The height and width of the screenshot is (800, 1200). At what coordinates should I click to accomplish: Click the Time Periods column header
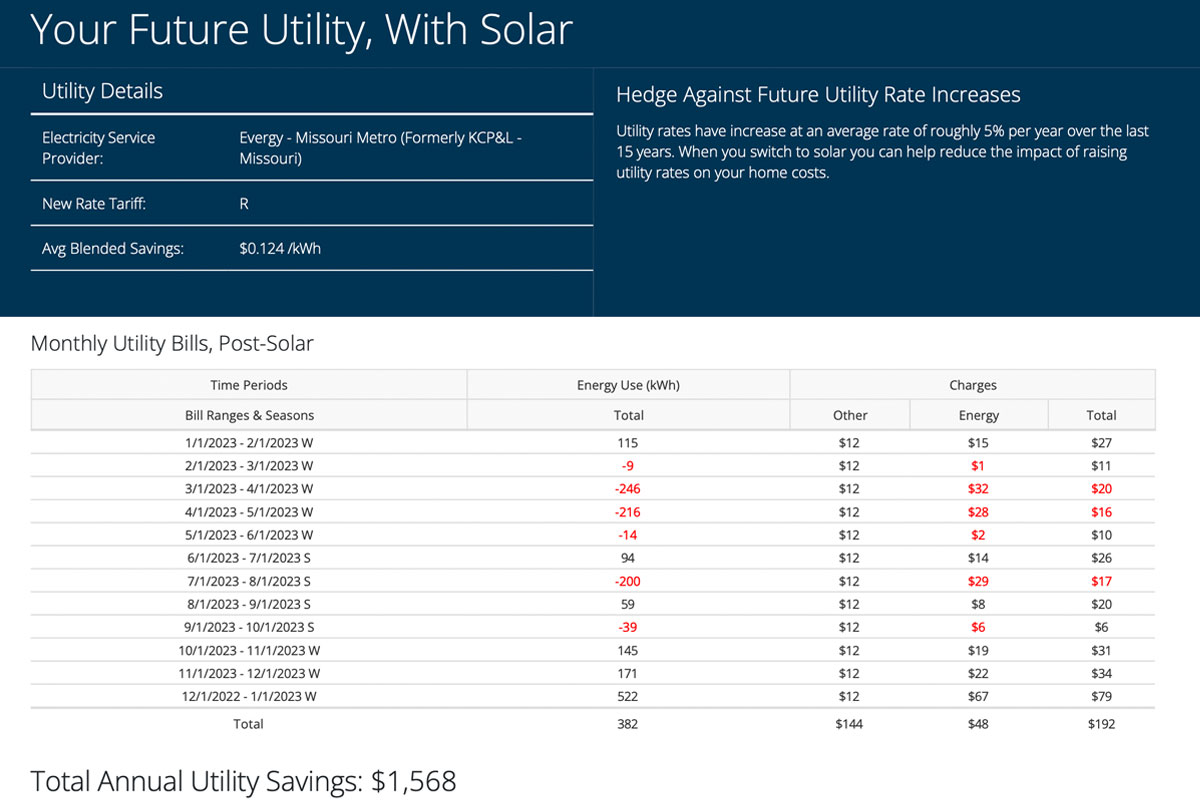tap(248, 384)
